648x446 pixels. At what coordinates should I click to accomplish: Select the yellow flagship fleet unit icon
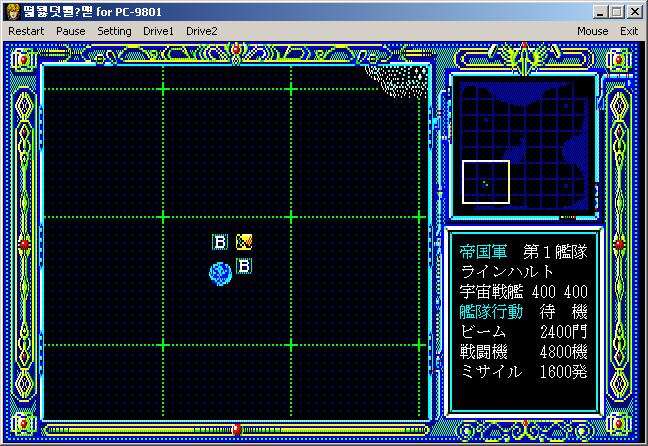[244, 242]
